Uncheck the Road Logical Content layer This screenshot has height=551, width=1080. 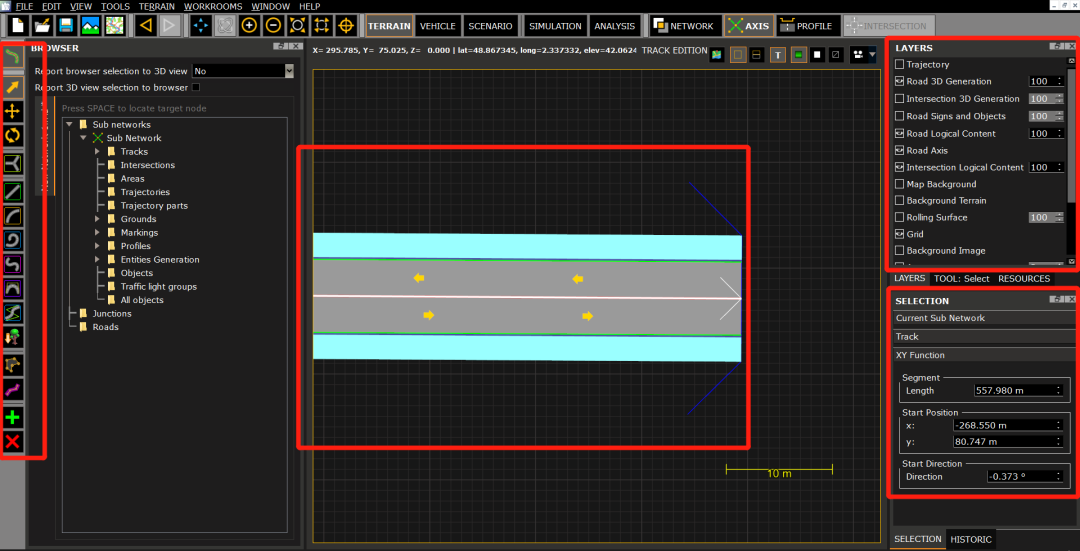click(x=899, y=134)
